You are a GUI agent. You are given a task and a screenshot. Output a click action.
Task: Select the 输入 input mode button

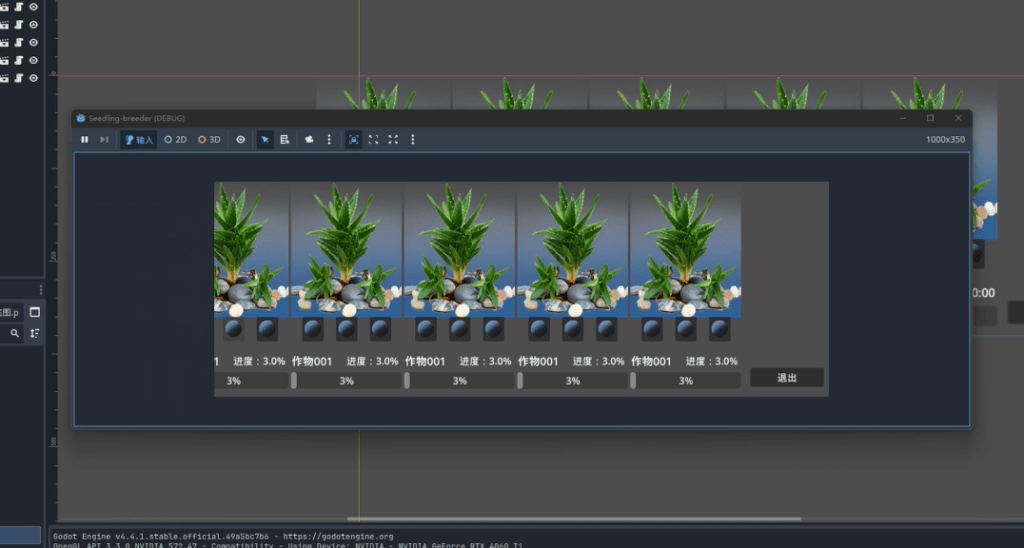click(x=139, y=140)
